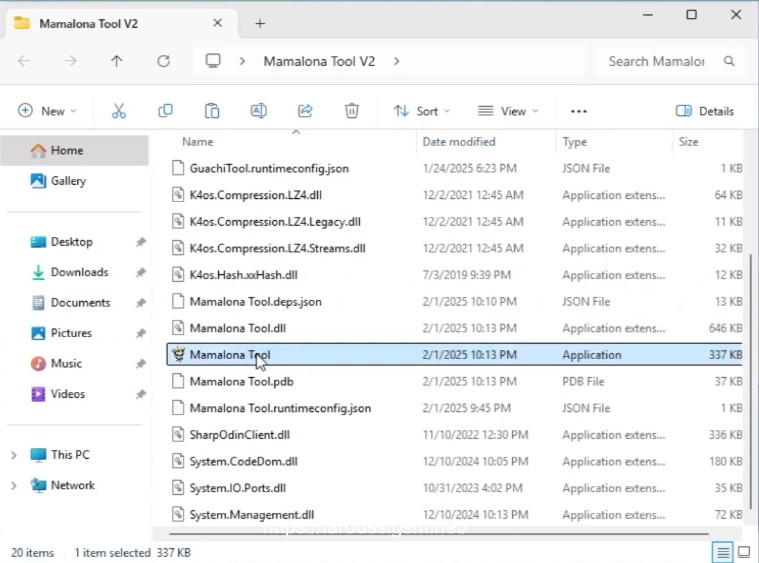The height and width of the screenshot is (563, 759).
Task: Select System.IO.Ports.dll file name
Action: (x=238, y=488)
